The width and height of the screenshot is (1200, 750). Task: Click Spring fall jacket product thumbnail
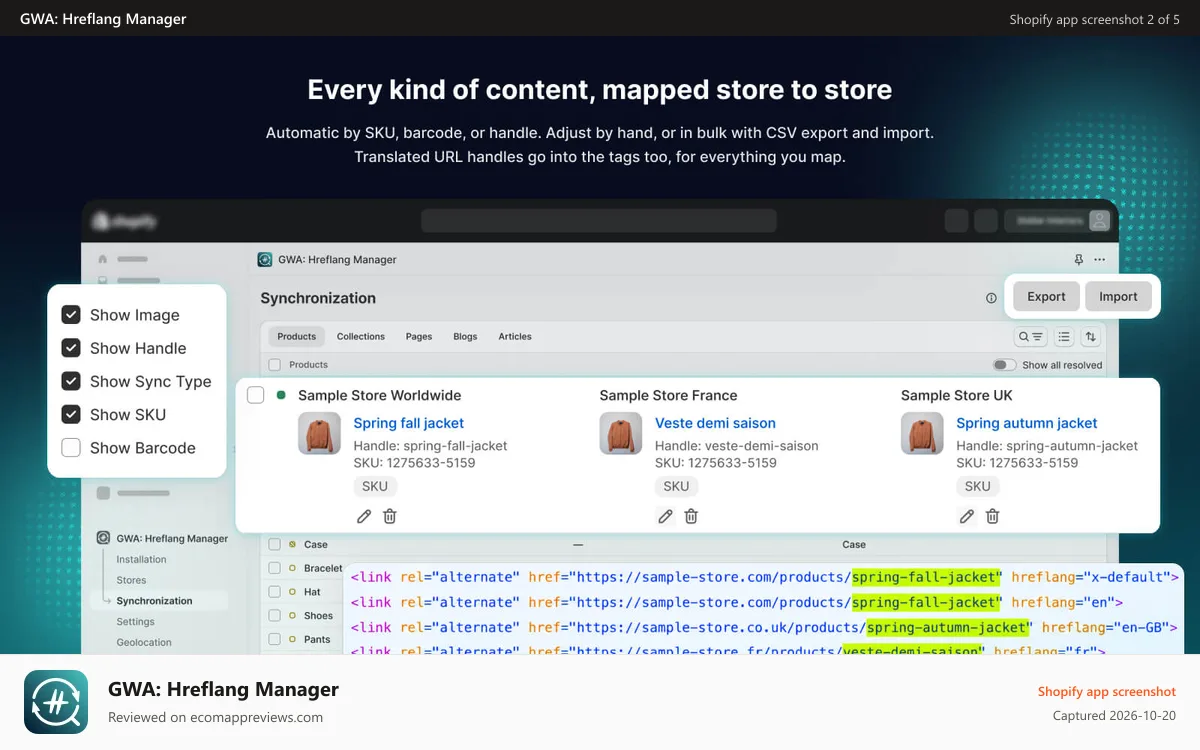pyautogui.click(x=320, y=434)
